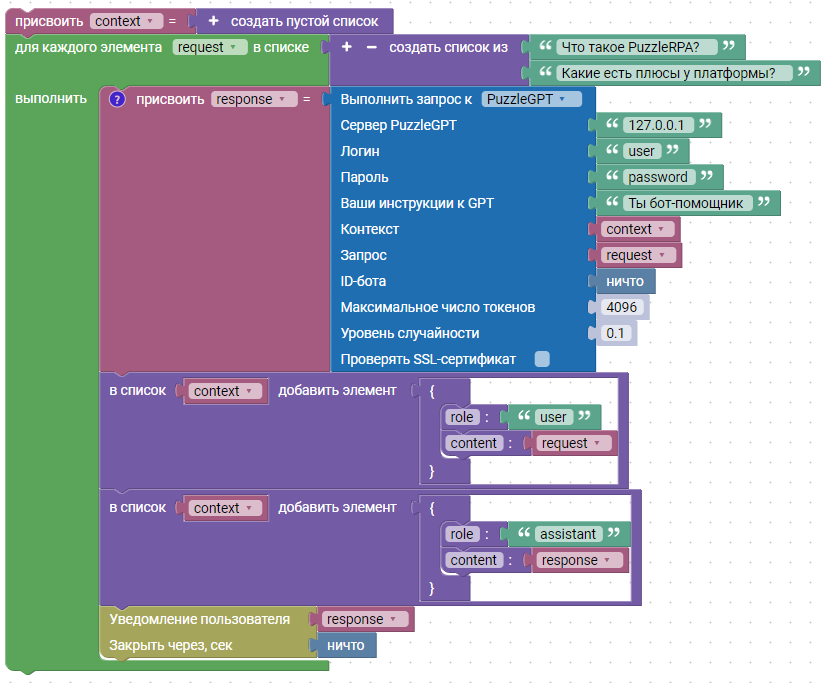Open the request variable dropdown in the loop header

coord(209,47)
